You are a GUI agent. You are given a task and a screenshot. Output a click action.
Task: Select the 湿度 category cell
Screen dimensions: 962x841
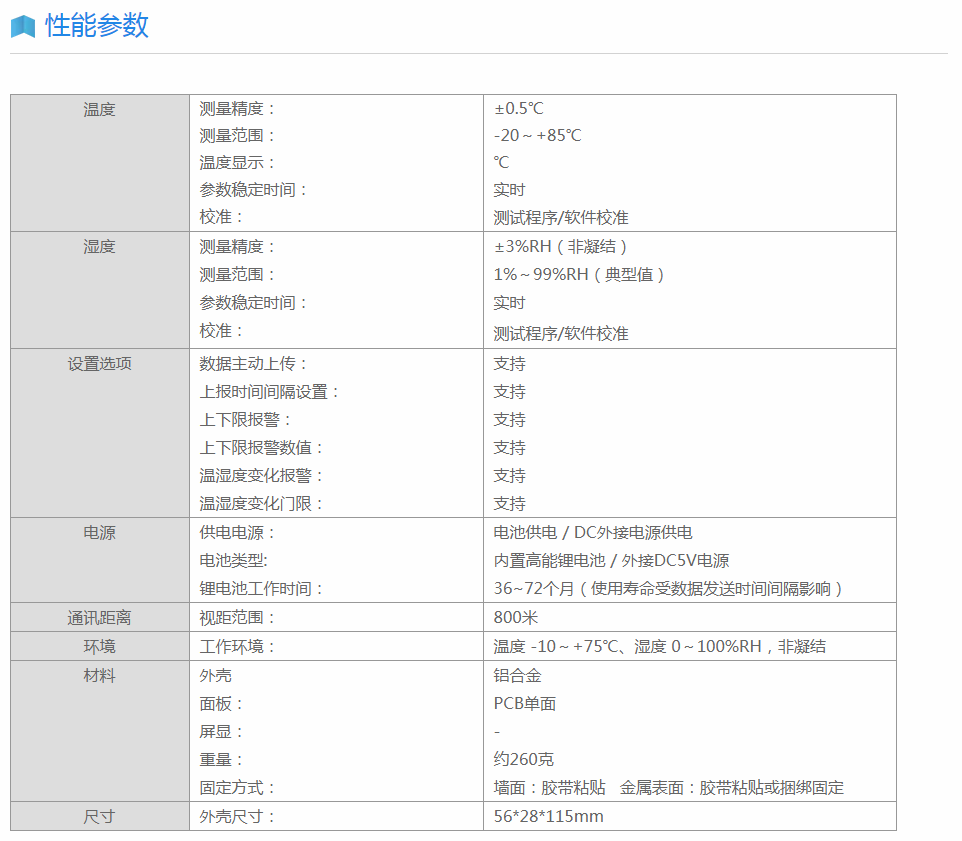pyautogui.click(x=99, y=246)
